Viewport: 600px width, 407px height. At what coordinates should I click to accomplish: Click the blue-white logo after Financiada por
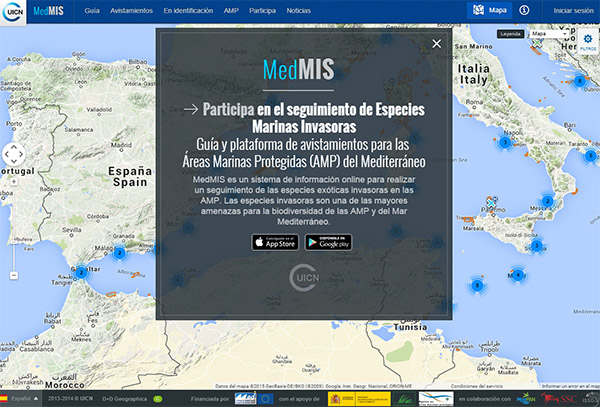pyautogui.click(x=245, y=399)
